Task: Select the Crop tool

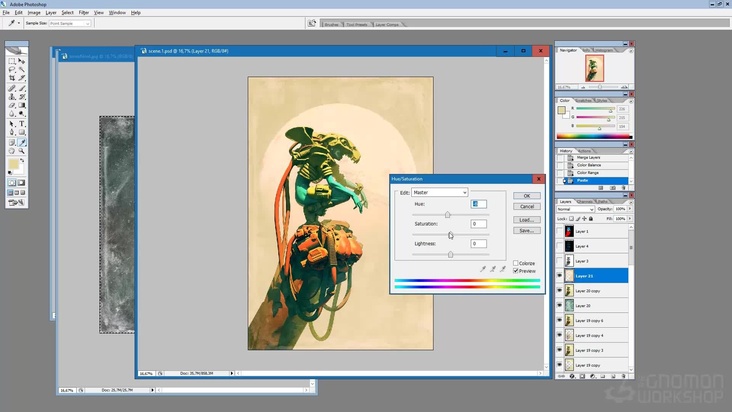Action: click(x=12, y=79)
